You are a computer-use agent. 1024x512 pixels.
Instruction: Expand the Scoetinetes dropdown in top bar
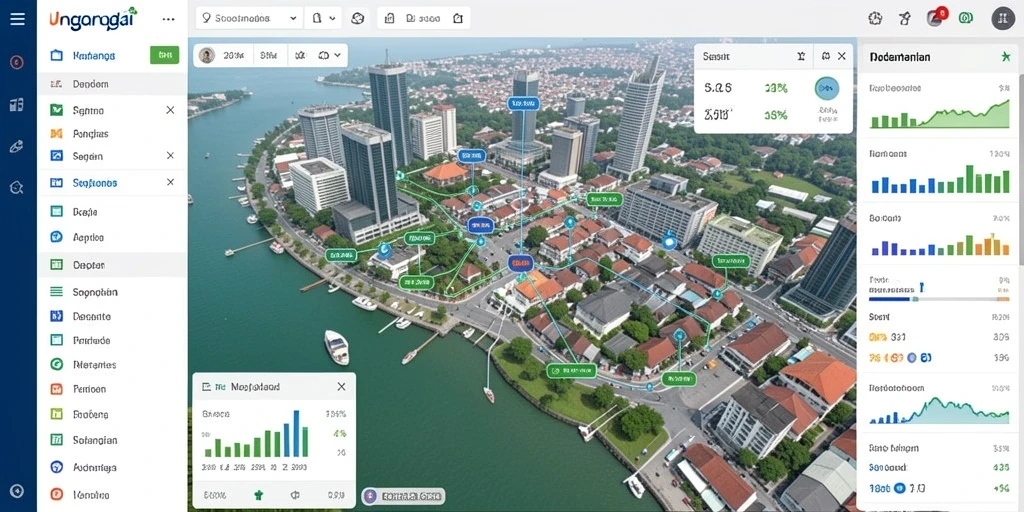249,18
